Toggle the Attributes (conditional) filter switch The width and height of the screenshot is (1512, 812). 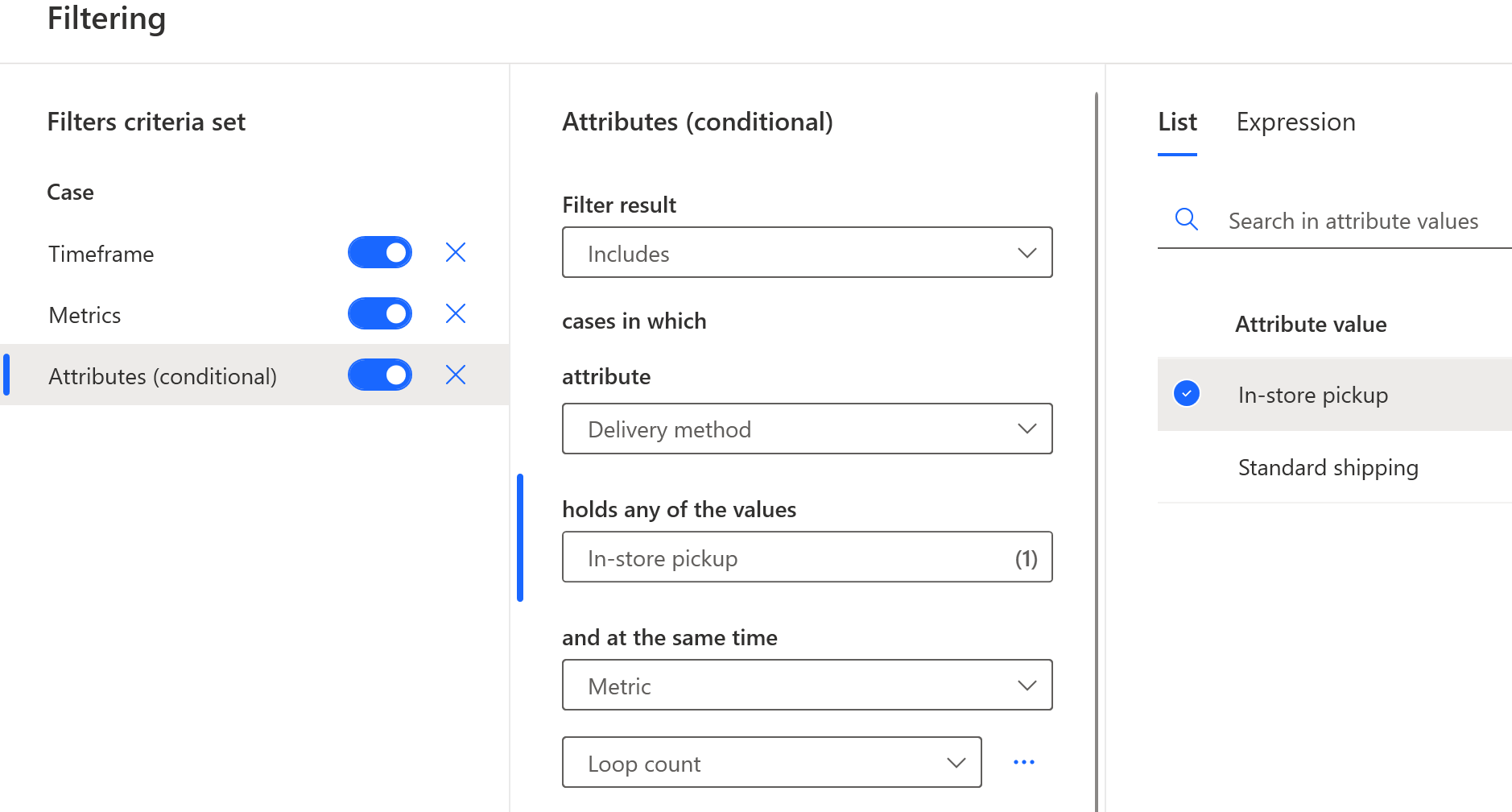click(380, 375)
